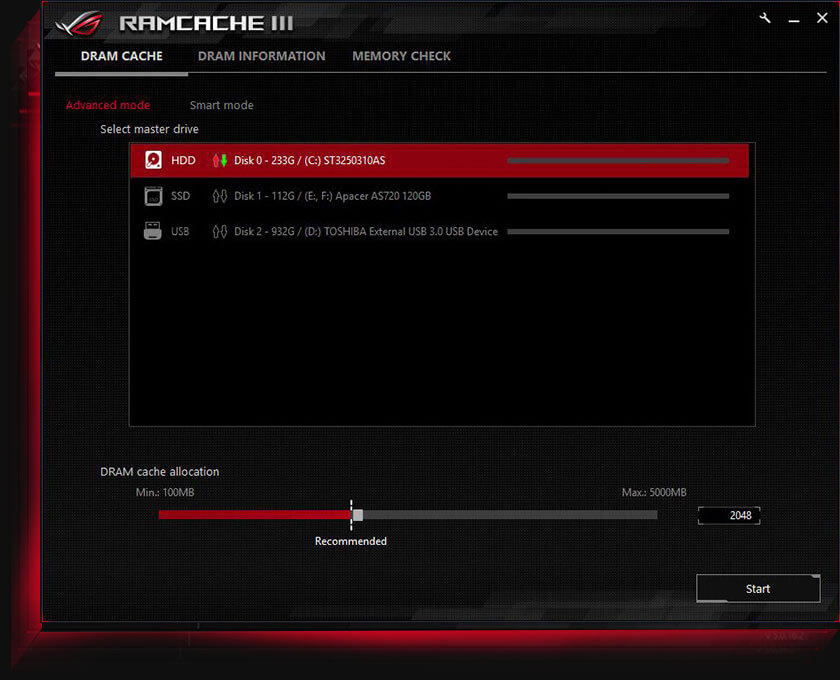840x680 pixels.
Task: Minimize the RAMCache III window
Action: coord(794,19)
